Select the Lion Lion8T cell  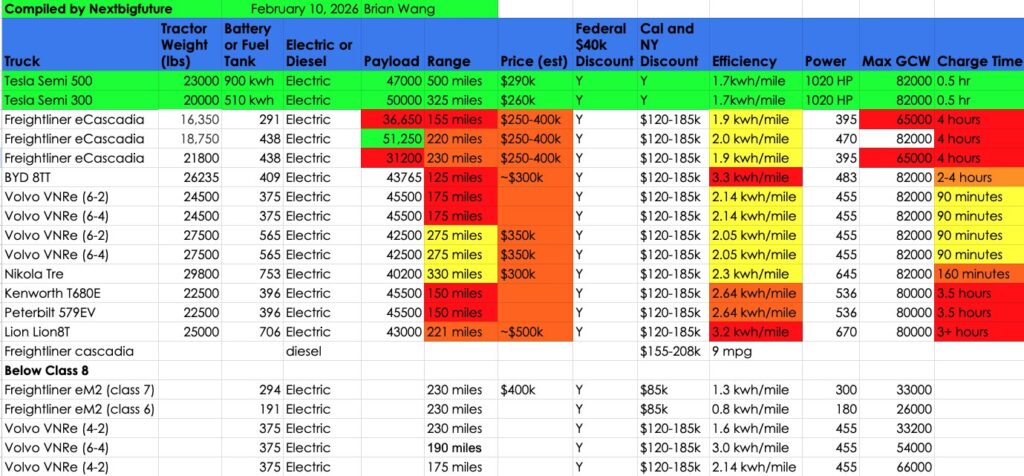41,331
